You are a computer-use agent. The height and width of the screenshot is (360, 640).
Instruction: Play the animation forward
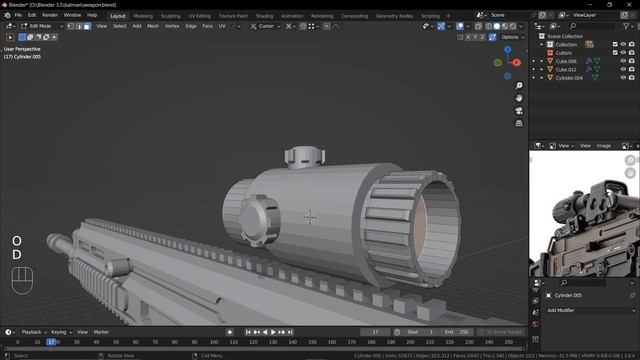pyautogui.click(x=273, y=332)
